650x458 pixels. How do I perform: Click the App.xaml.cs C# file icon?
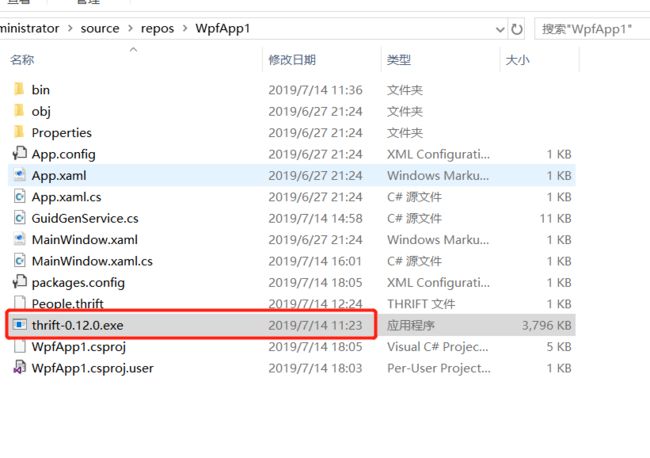pyautogui.click(x=19, y=196)
